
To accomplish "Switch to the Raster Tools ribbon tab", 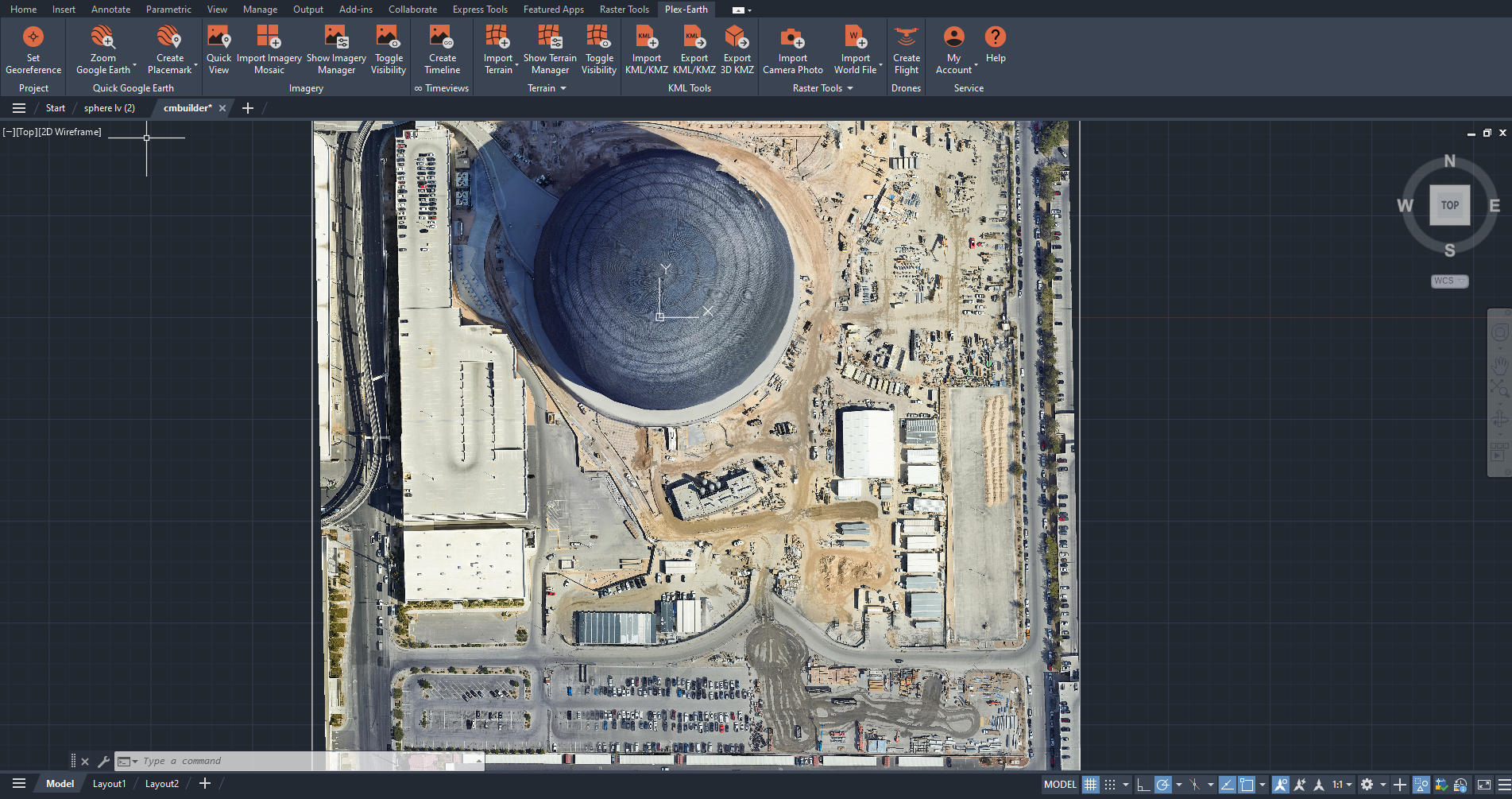I will (x=624, y=9).
